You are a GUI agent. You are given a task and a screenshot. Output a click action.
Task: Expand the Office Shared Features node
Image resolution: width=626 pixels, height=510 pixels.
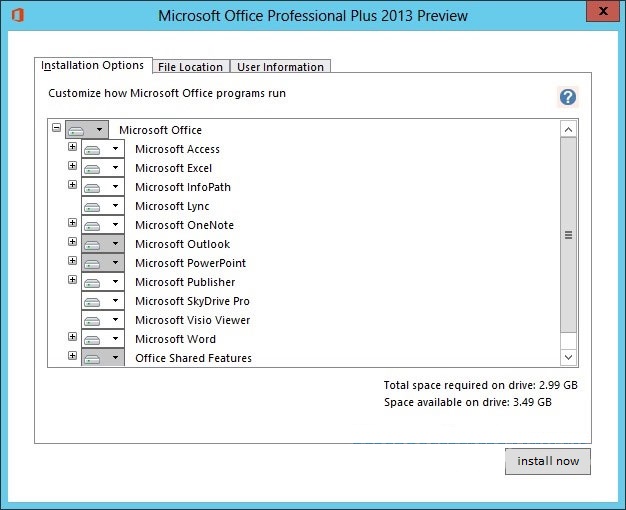(72, 355)
